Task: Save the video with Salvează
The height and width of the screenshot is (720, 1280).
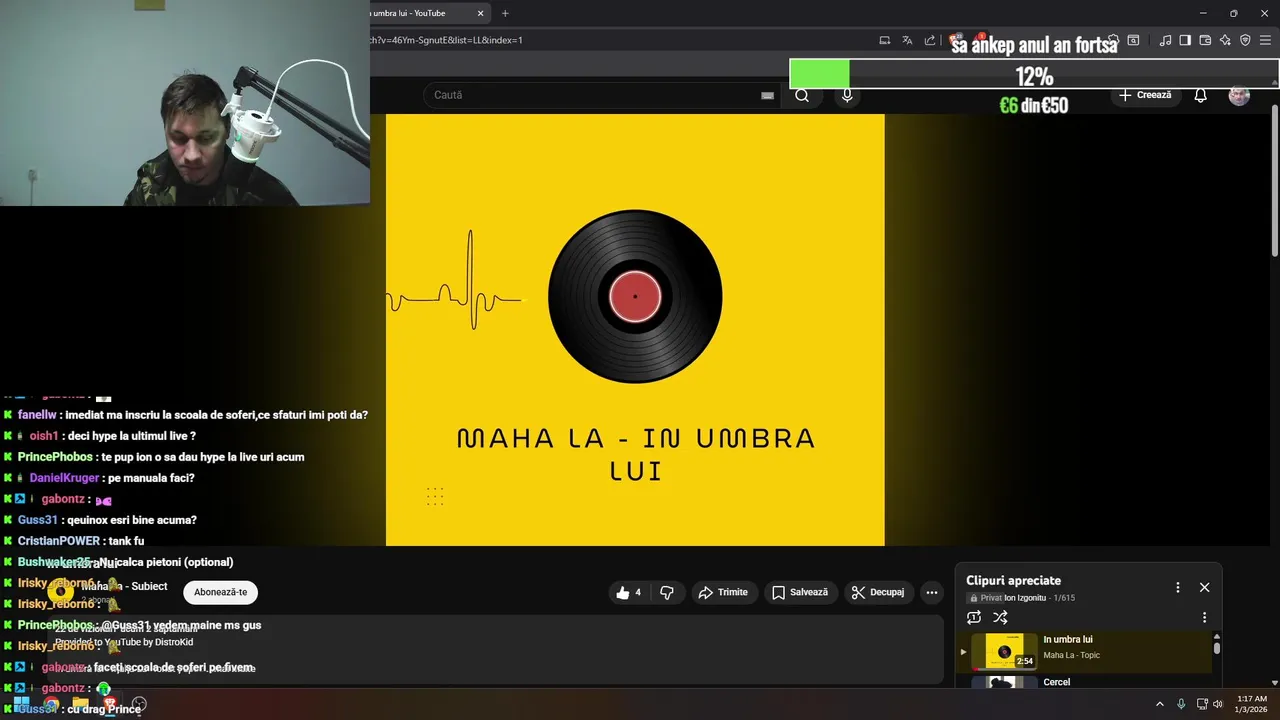Action: (x=800, y=593)
